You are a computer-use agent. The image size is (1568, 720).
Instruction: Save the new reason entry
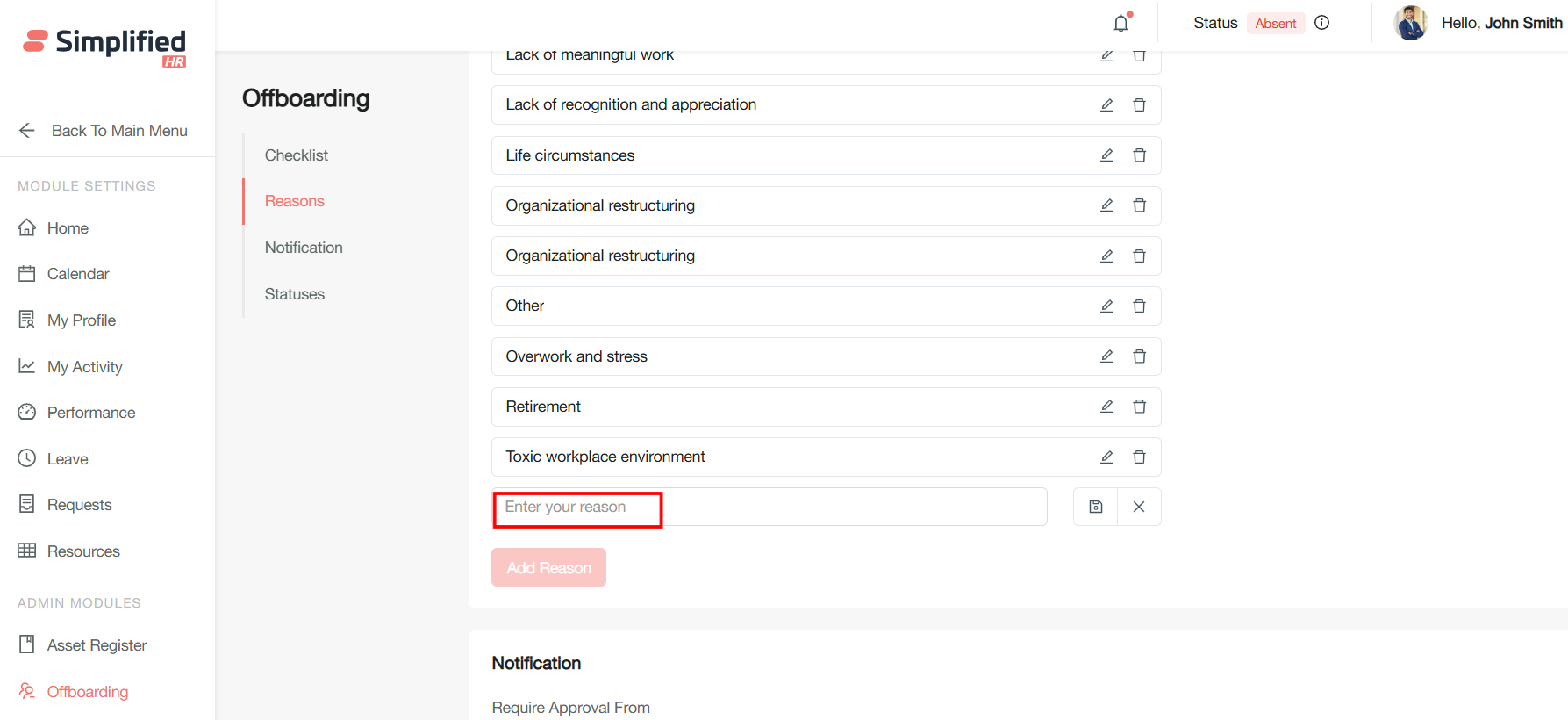click(x=1096, y=507)
